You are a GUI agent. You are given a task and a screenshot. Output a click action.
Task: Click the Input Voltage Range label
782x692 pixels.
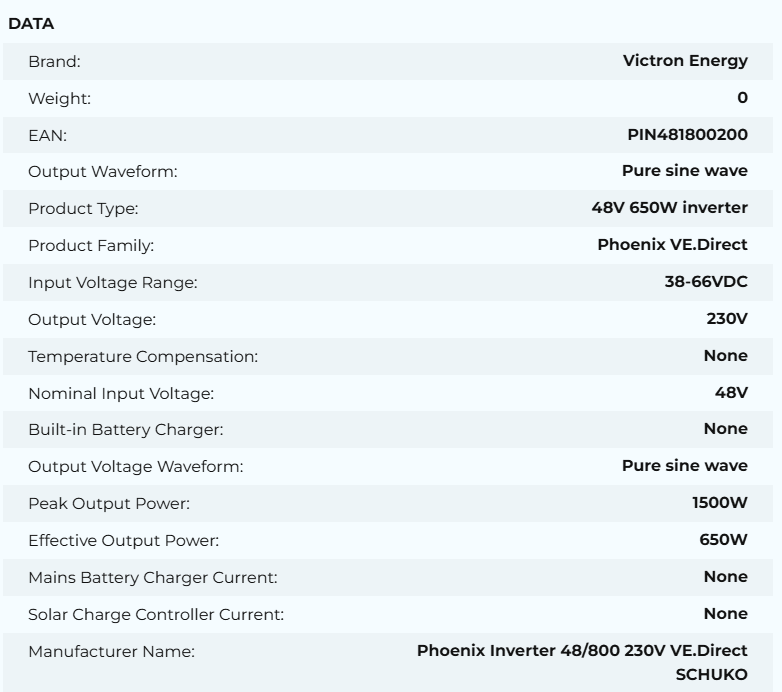113,283
